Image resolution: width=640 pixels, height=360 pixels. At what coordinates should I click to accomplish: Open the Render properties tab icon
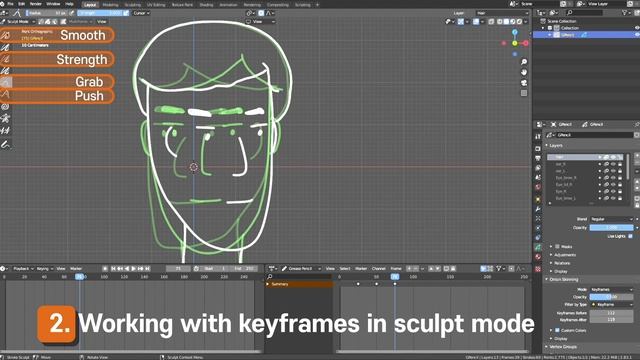coord(538,149)
